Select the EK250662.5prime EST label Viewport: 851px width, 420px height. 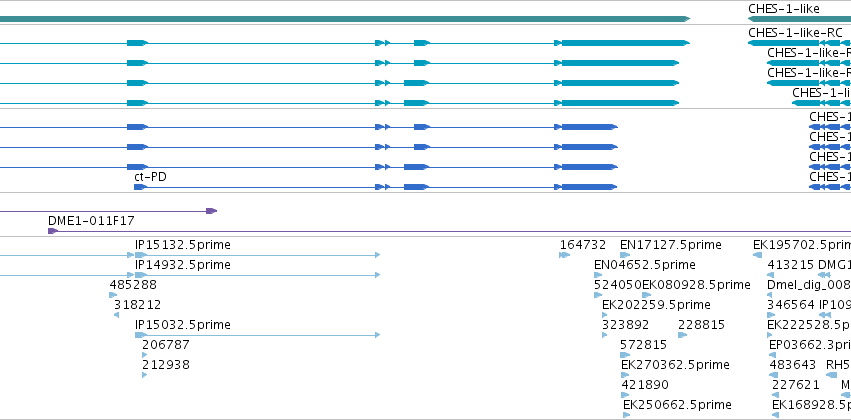(677, 404)
